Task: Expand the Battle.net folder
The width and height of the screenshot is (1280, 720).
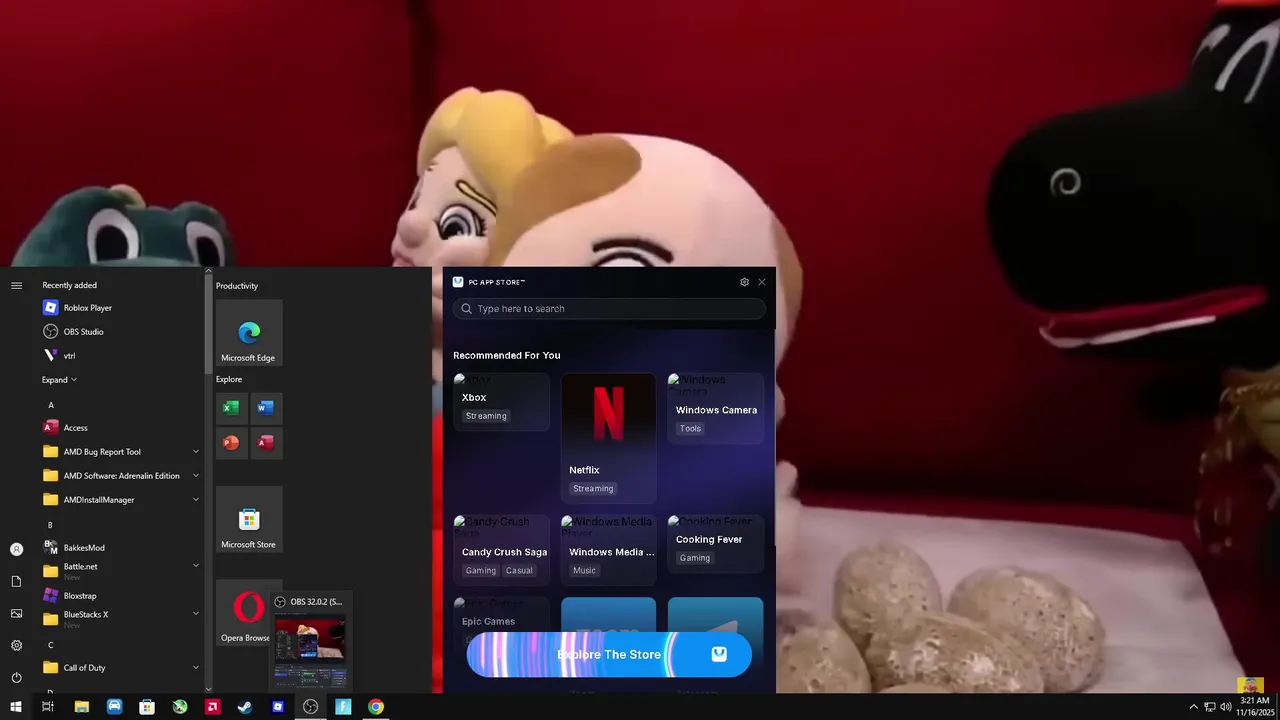Action: pyautogui.click(x=196, y=566)
